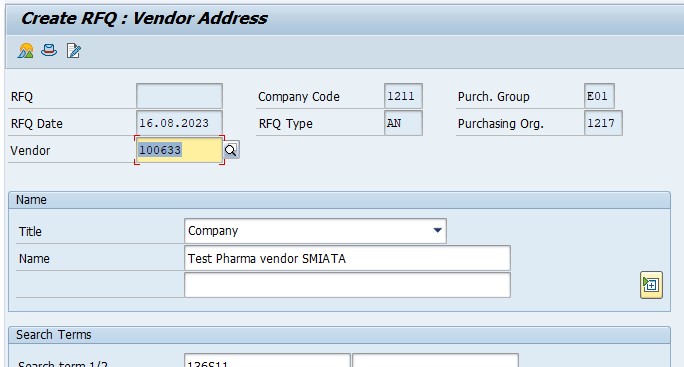Screen dimensions: 684x367
Task: Open the Vendor search help magnifier
Action: (x=231, y=150)
